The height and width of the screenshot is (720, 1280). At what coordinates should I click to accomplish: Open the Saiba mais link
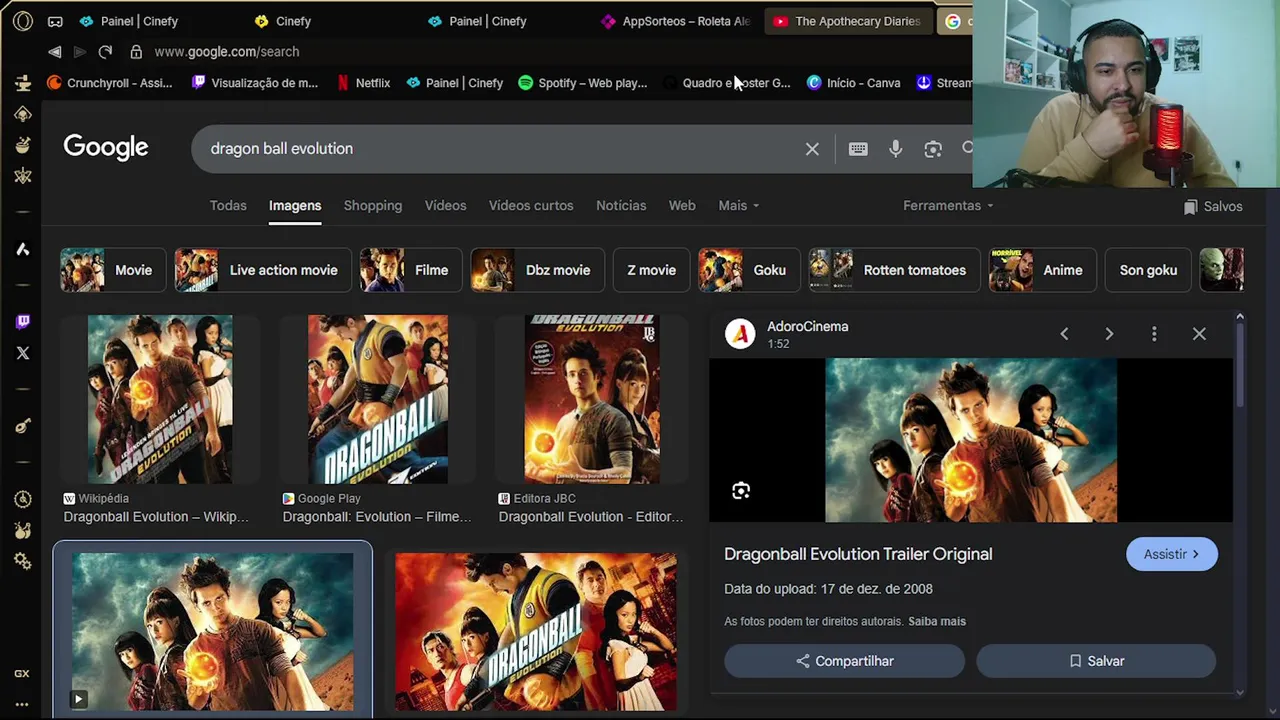[x=937, y=621]
